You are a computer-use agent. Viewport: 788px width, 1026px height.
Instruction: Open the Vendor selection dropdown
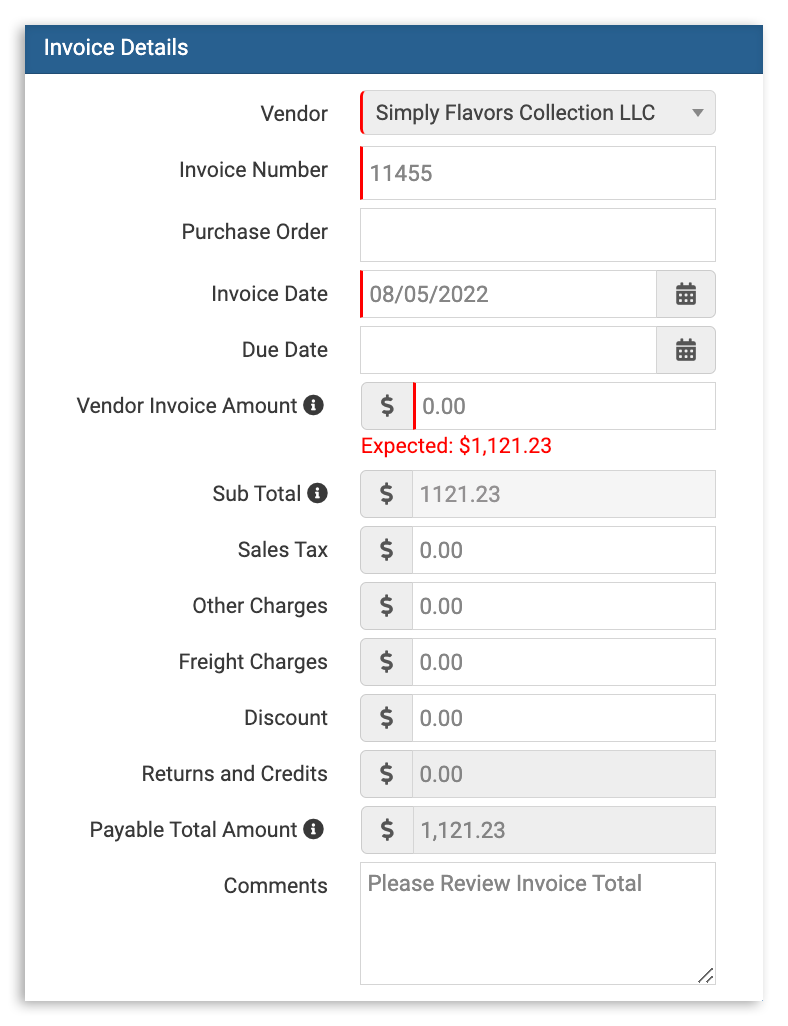[537, 113]
